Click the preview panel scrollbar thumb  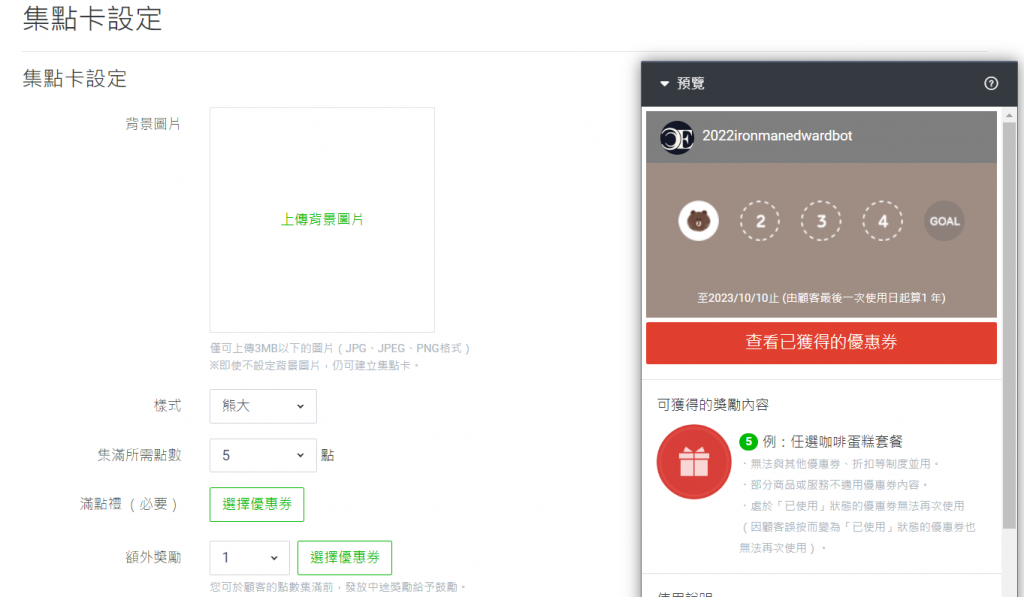click(x=1009, y=325)
